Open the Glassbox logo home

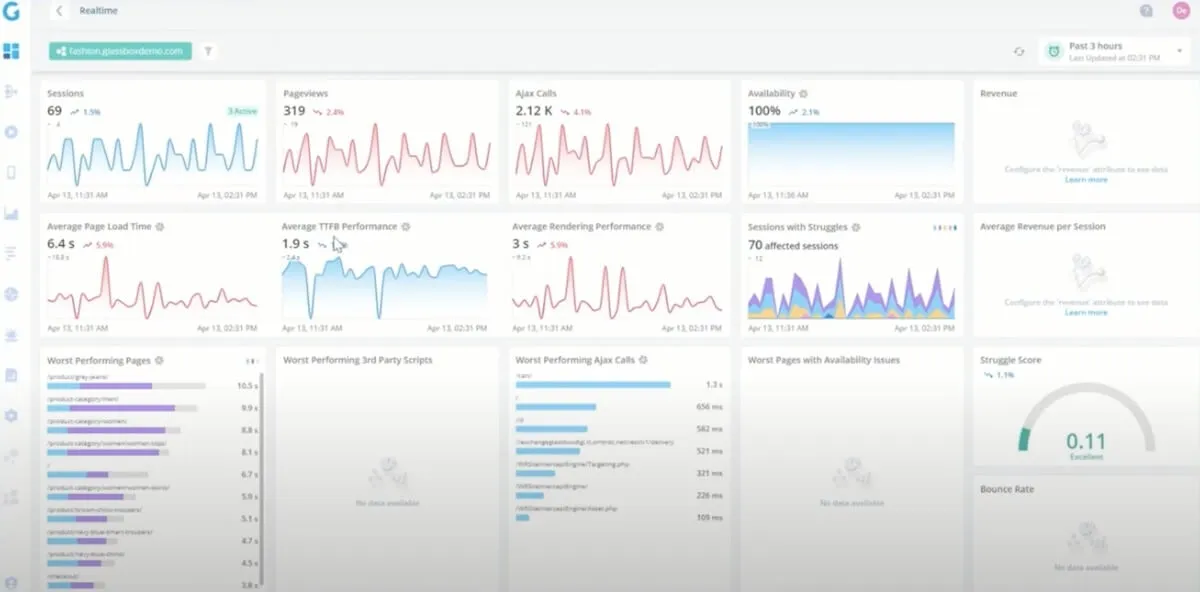pyautogui.click(x=12, y=12)
